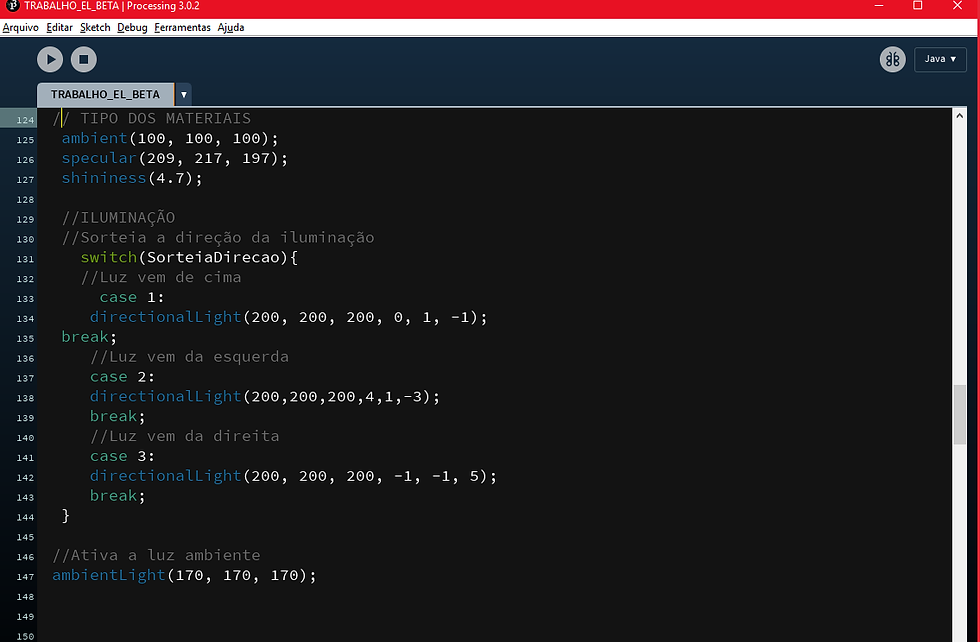Click directionalLight call ending with -1, -1, 5

point(294,476)
